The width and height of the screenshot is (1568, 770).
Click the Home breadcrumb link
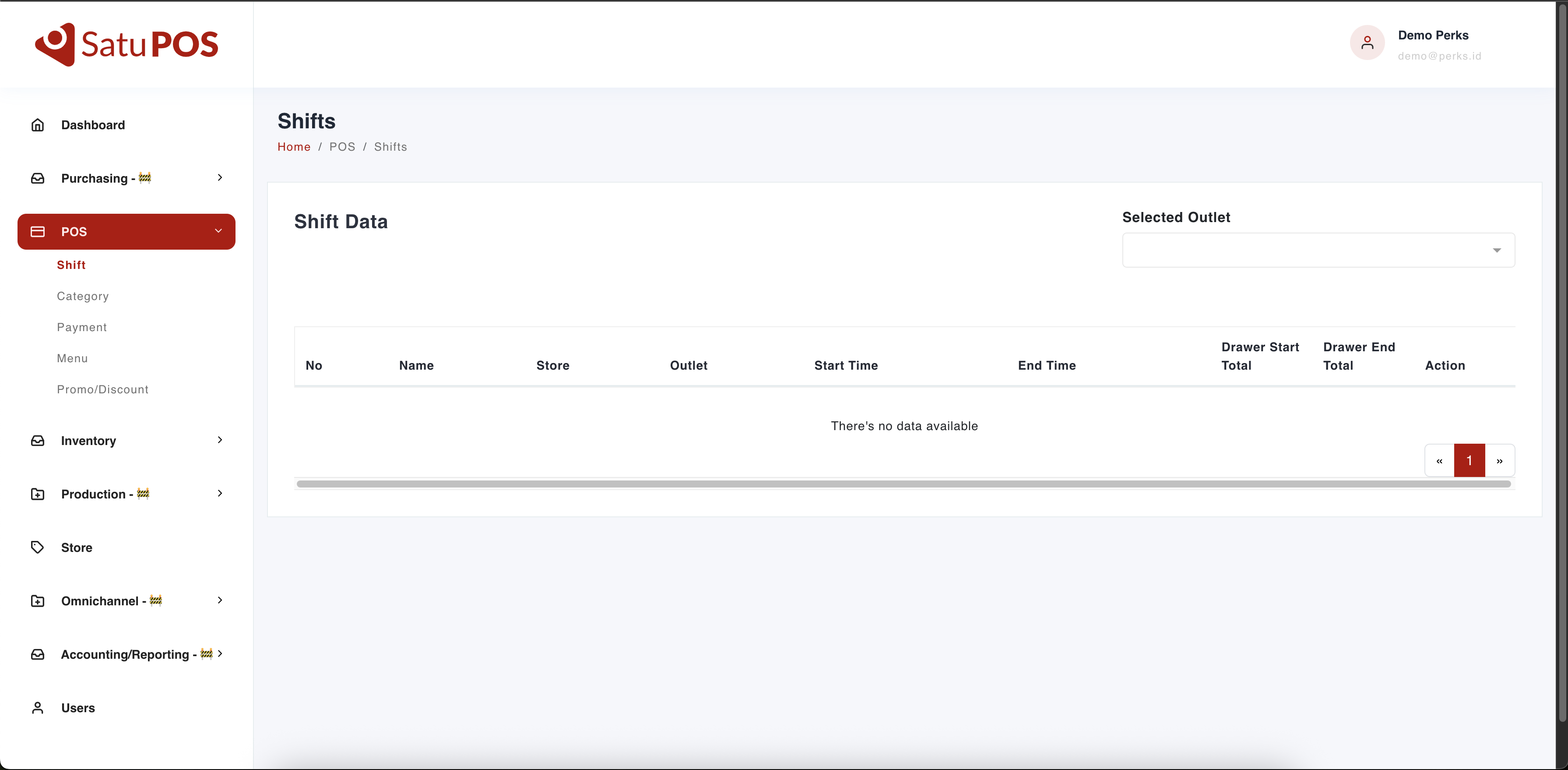tap(294, 146)
